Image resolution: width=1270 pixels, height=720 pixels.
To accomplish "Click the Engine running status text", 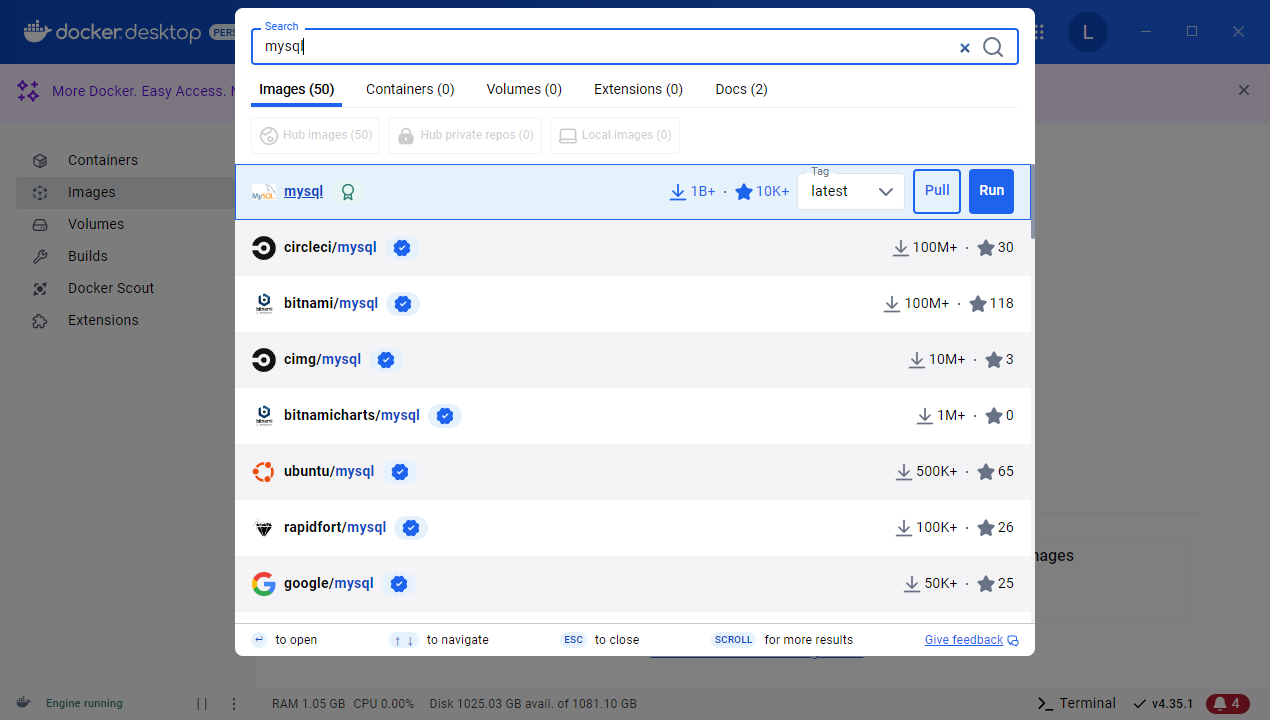I will click(84, 704).
